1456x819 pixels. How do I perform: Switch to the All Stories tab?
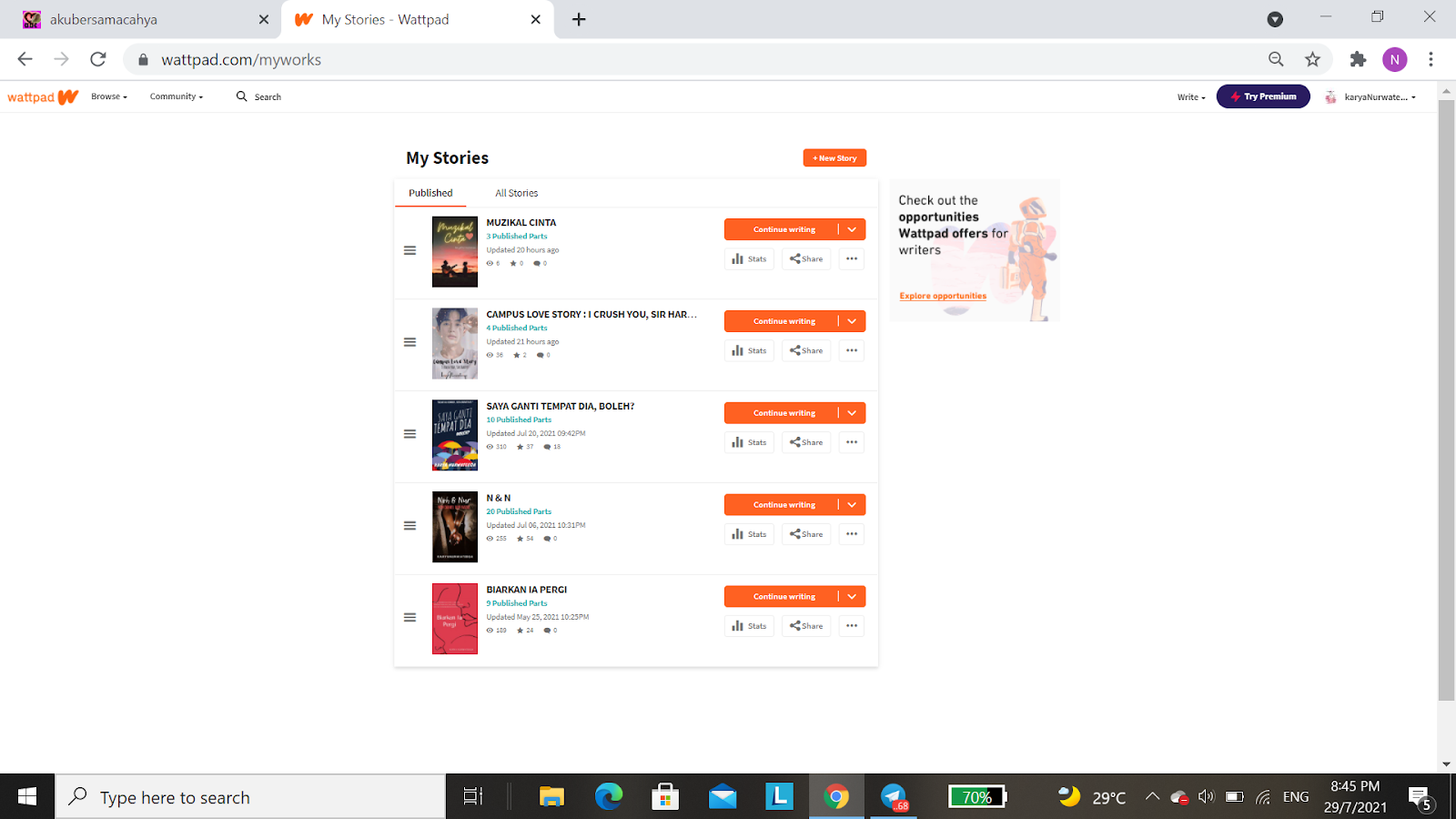tap(516, 193)
